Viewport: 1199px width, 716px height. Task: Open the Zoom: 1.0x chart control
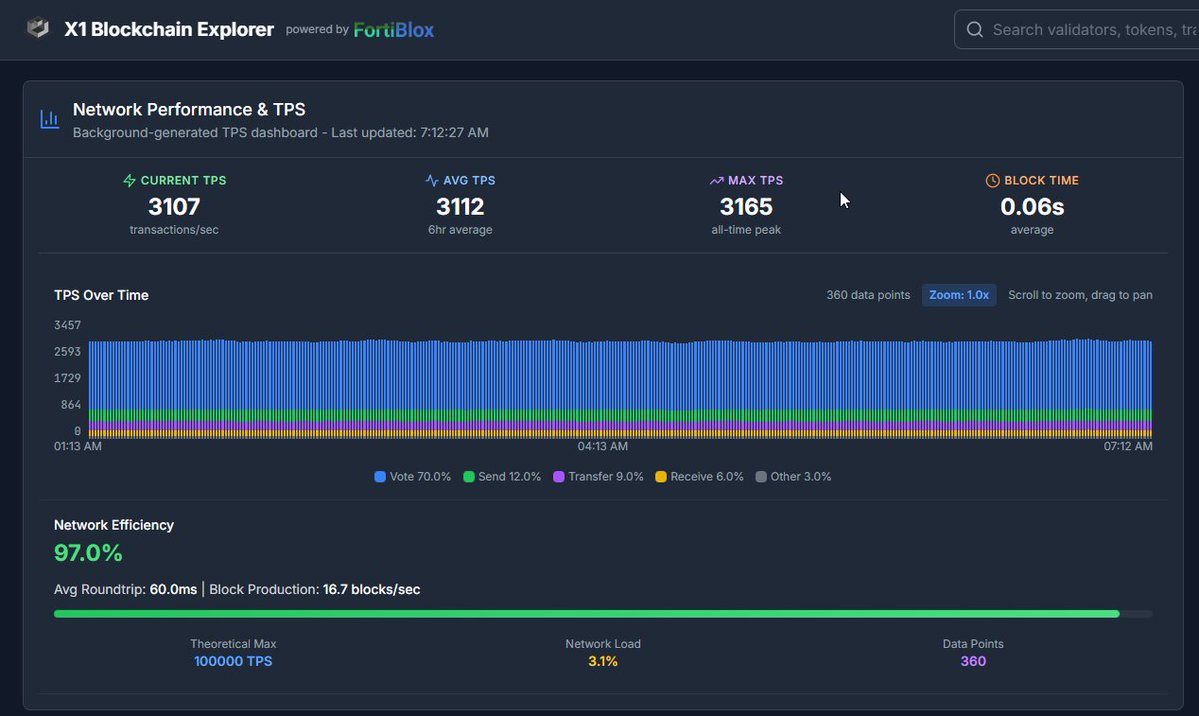pyautogui.click(x=959, y=294)
